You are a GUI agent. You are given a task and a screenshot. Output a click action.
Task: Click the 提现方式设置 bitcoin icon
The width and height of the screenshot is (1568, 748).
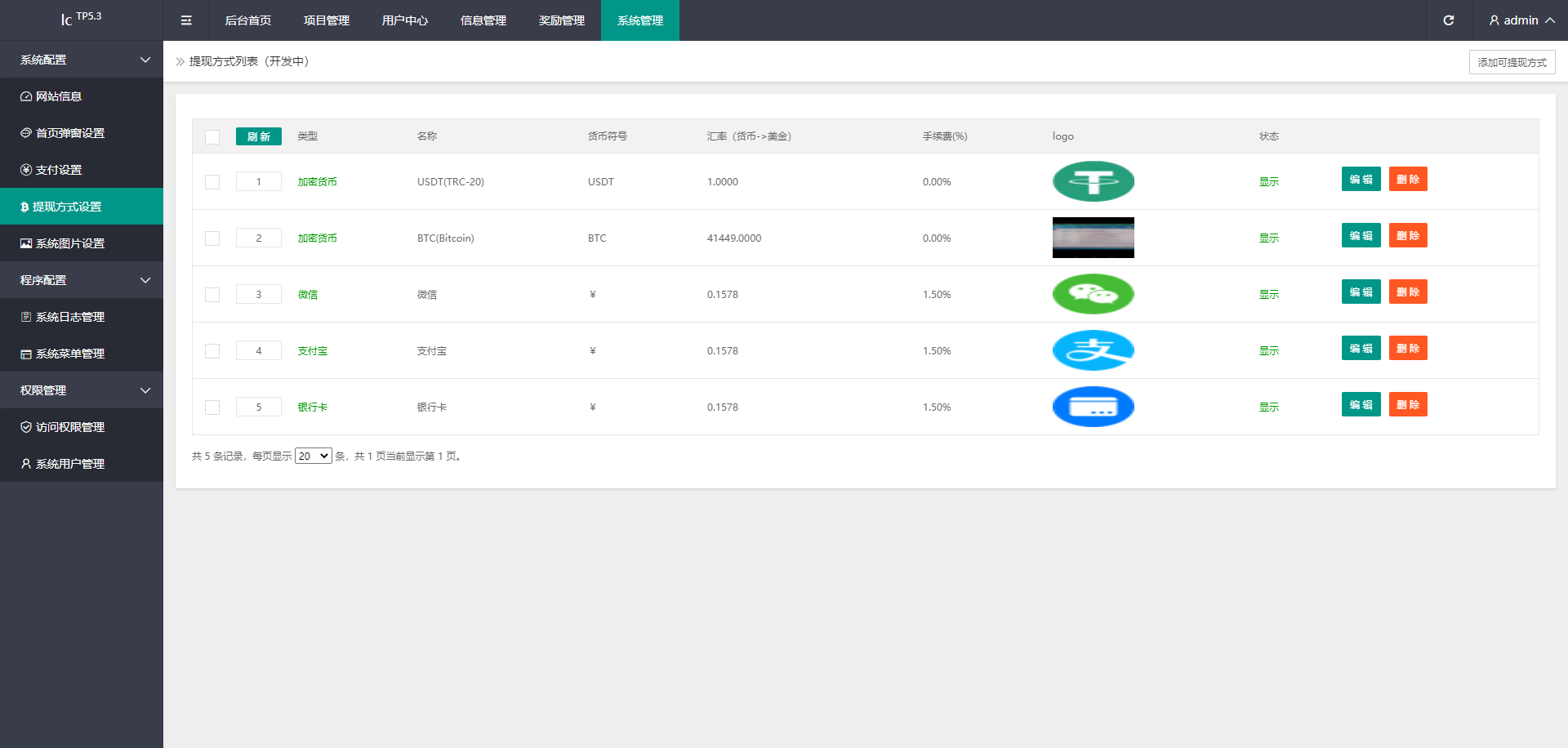[24, 207]
